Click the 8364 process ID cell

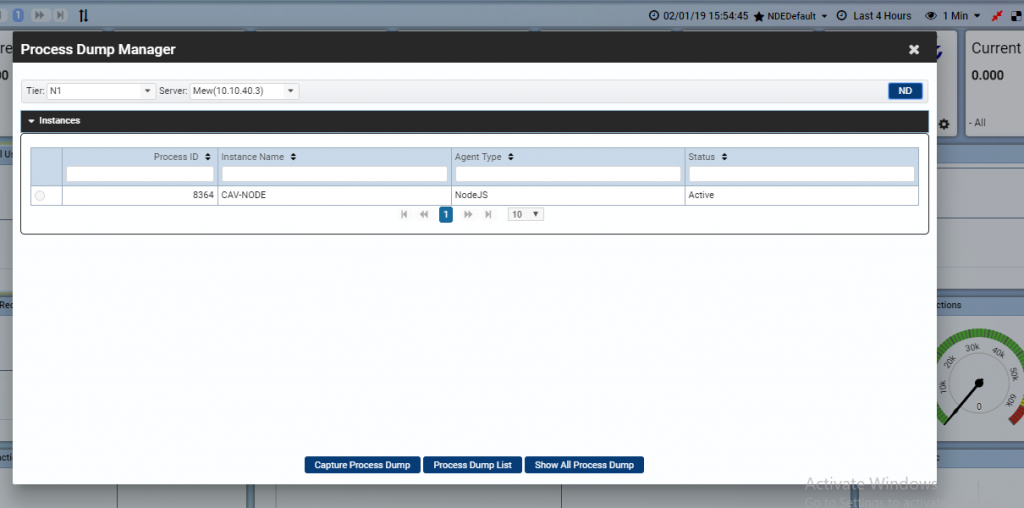[x=140, y=195]
